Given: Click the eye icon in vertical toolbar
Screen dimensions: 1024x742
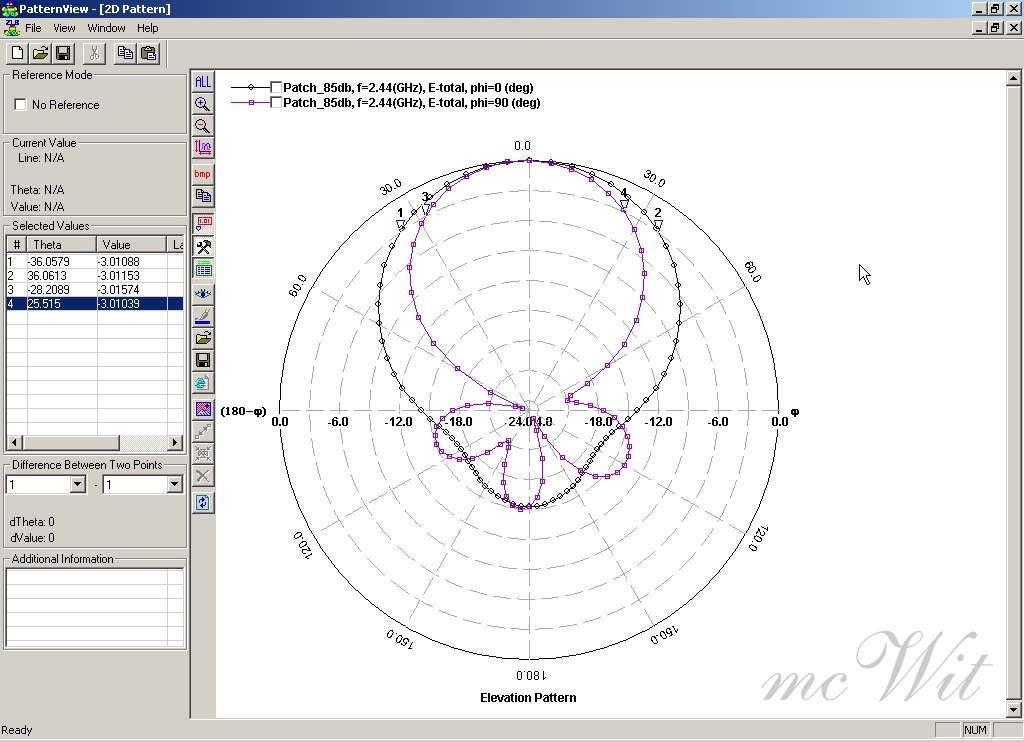Looking at the screenshot, I should (x=203, y=293).
